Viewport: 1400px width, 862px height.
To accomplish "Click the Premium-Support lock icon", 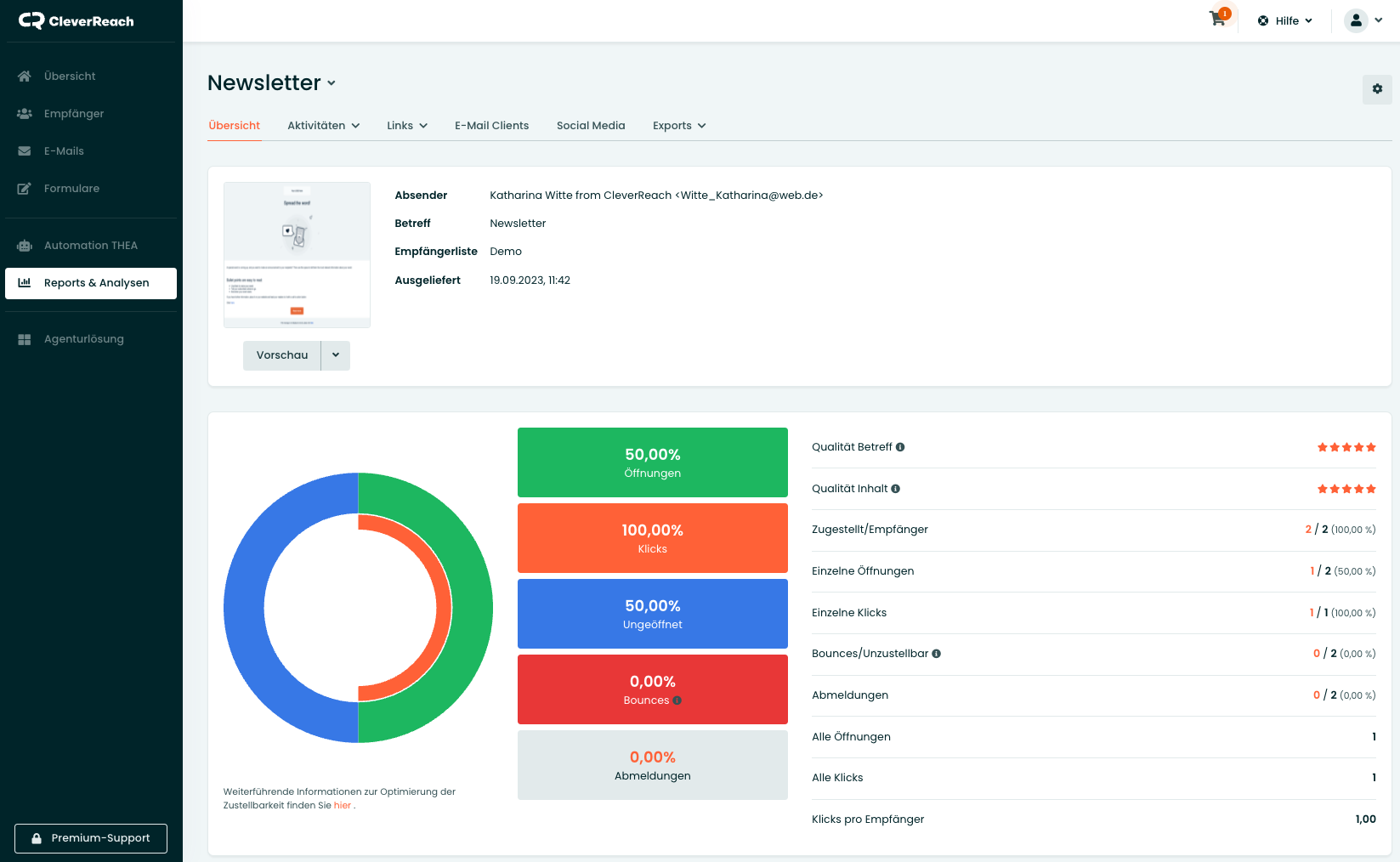I will [x=37, y=838].
